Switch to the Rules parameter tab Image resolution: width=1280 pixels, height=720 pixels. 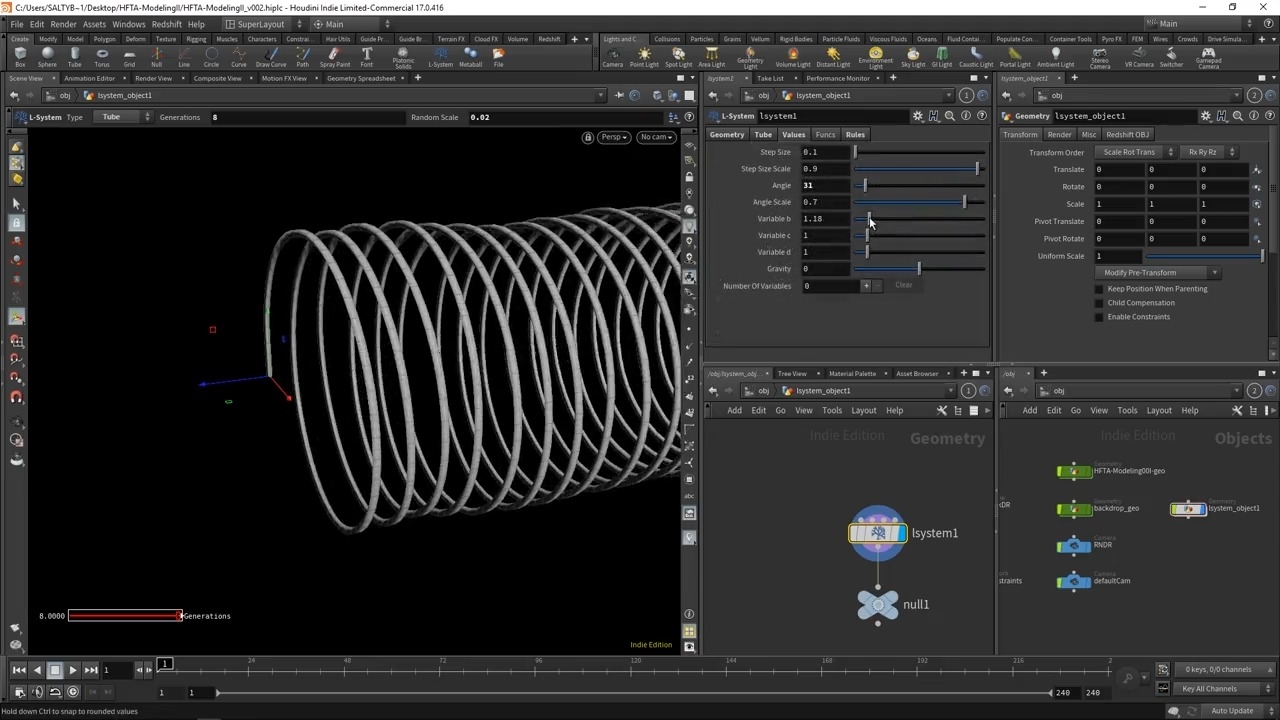click(855, 134)
